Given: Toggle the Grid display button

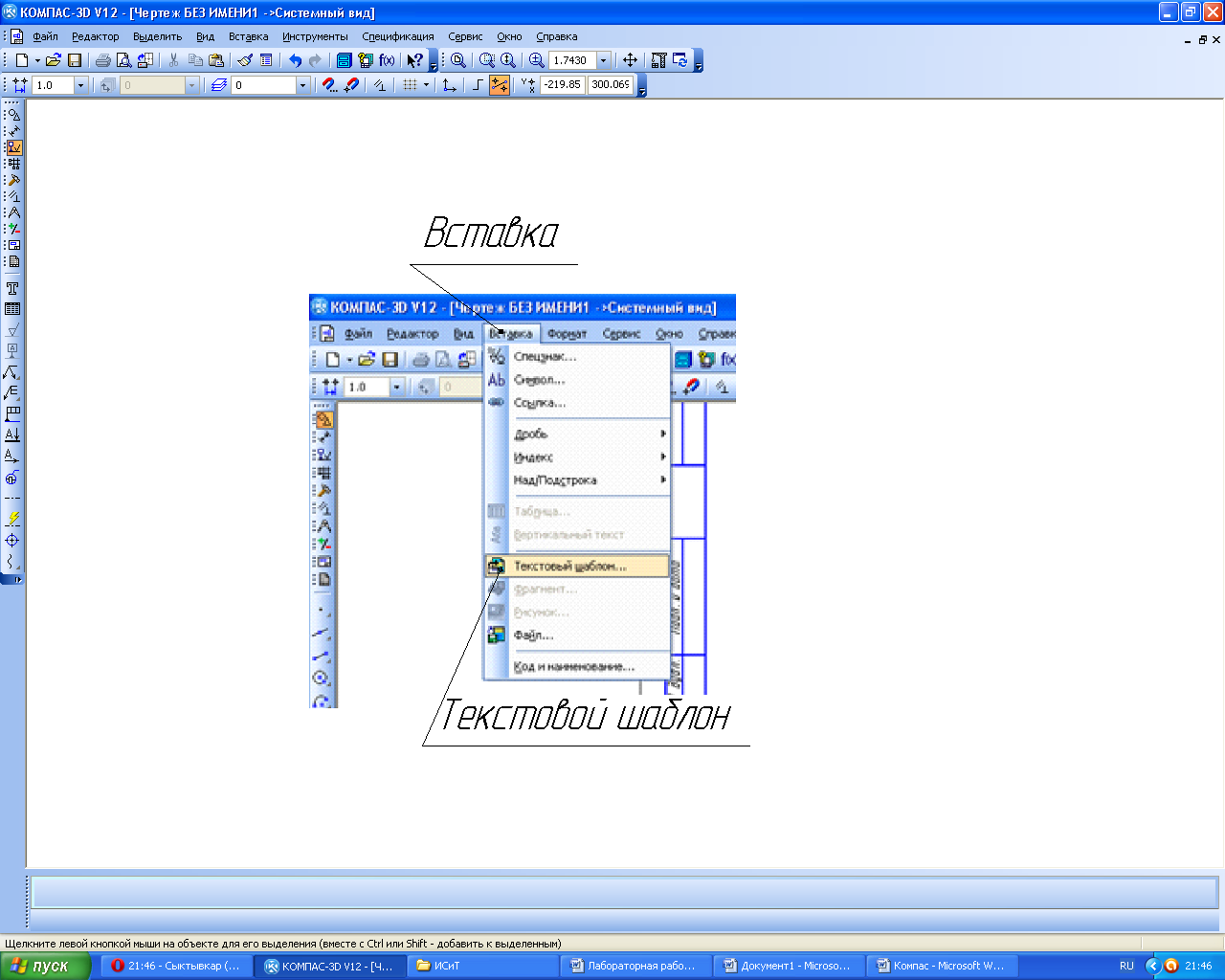Looking at the screenshot, I should (x=410, y=85).
